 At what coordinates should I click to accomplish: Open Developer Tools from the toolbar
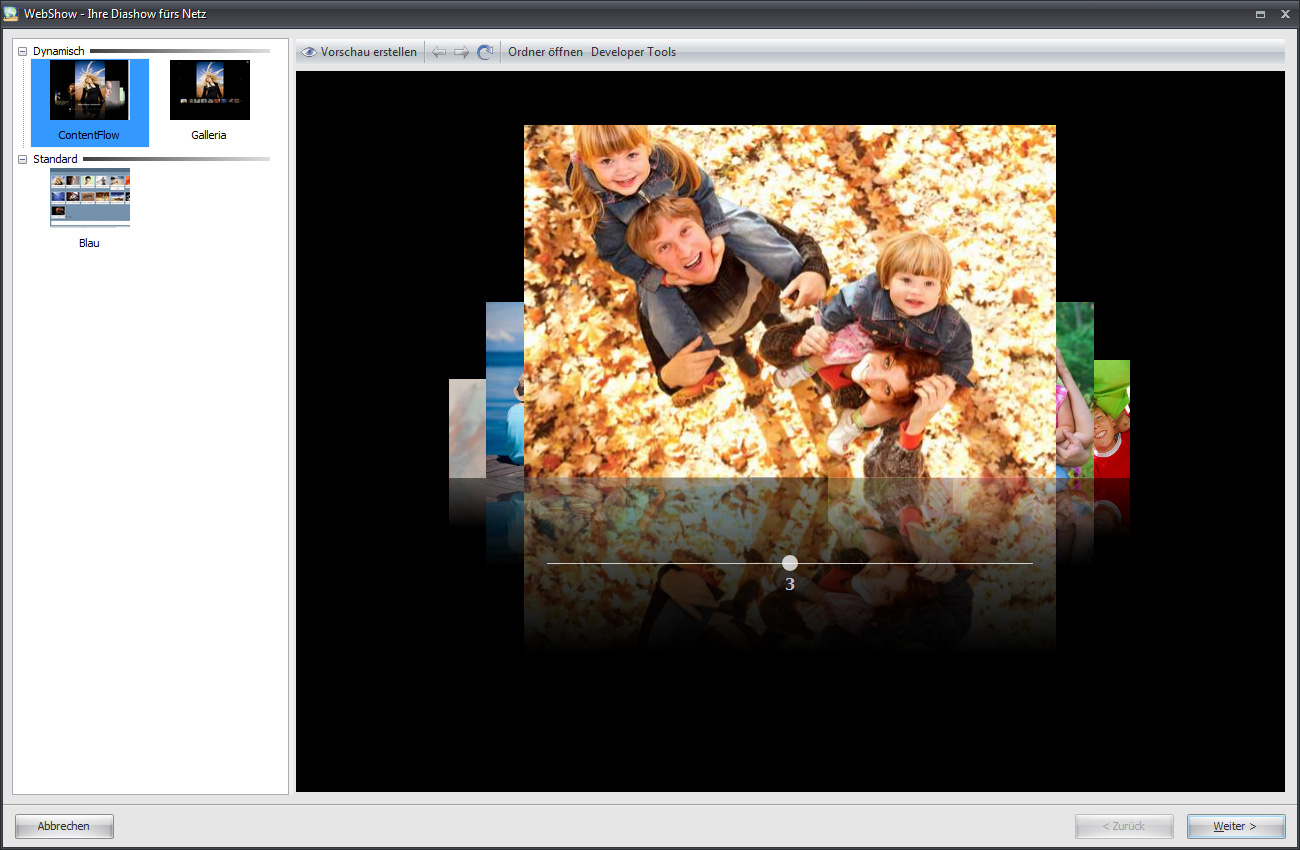(x=633, y=52)
